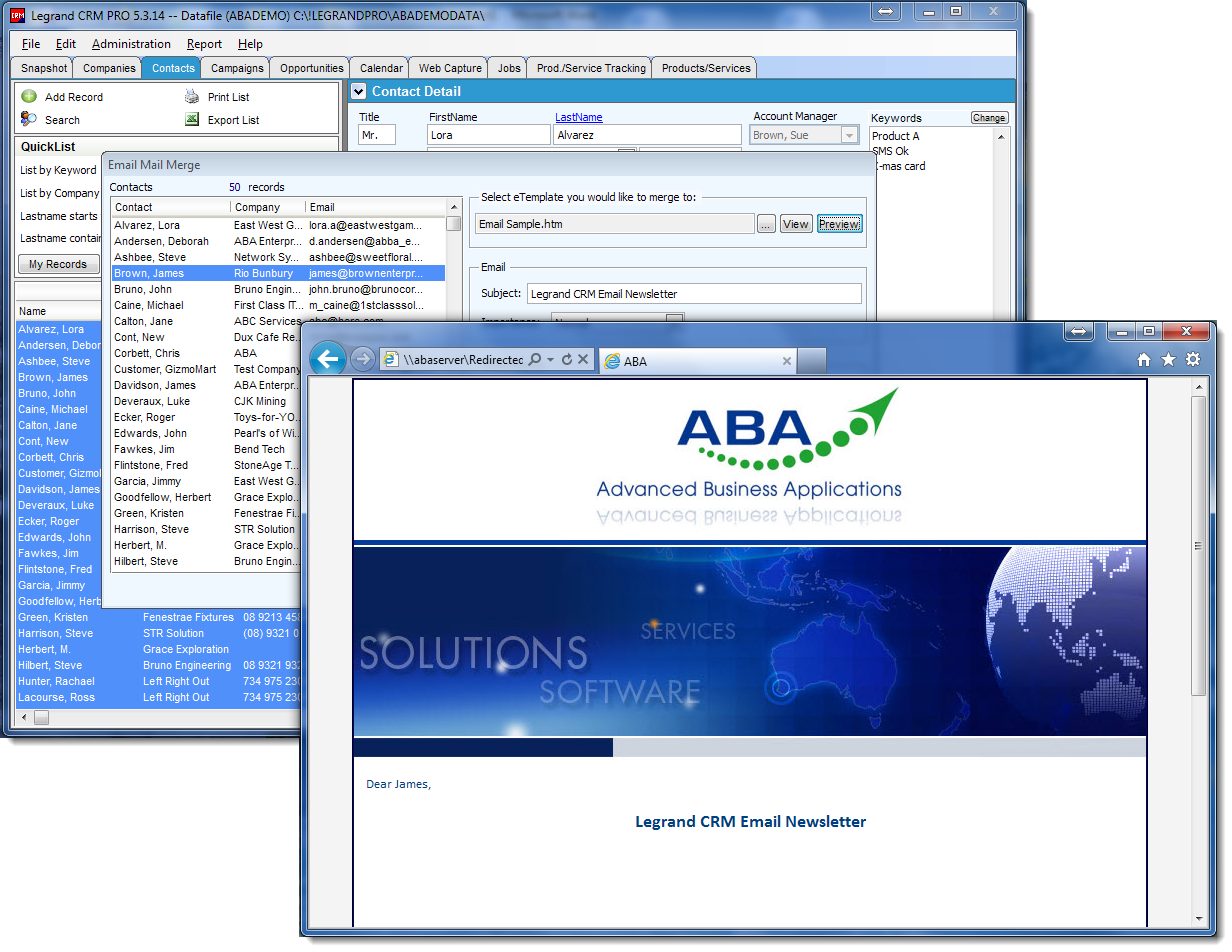Click the Search icon in Contacts panel
Screen dimensions: 1232x952
29,119
